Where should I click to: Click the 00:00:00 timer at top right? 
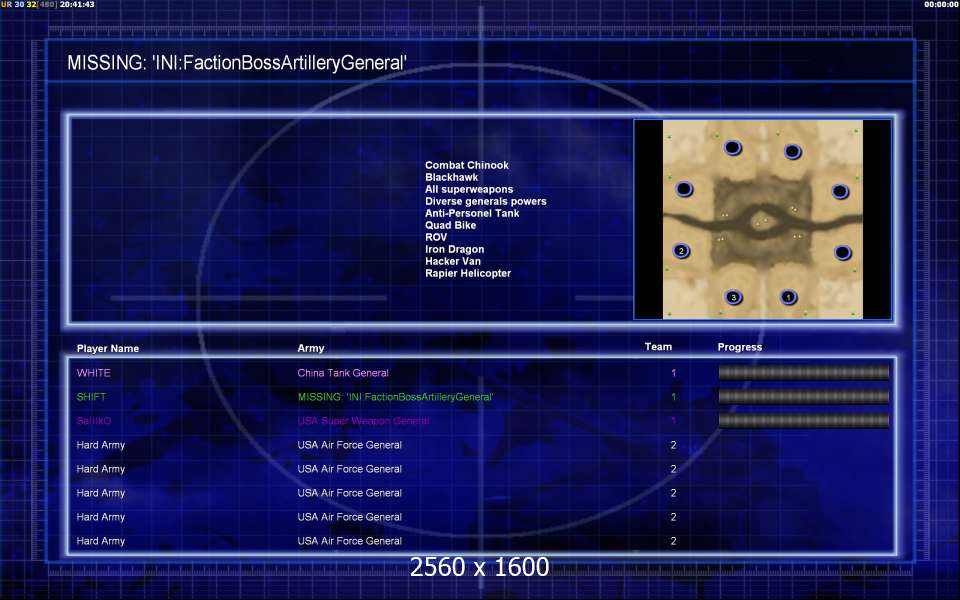click(x=941, y=5)
